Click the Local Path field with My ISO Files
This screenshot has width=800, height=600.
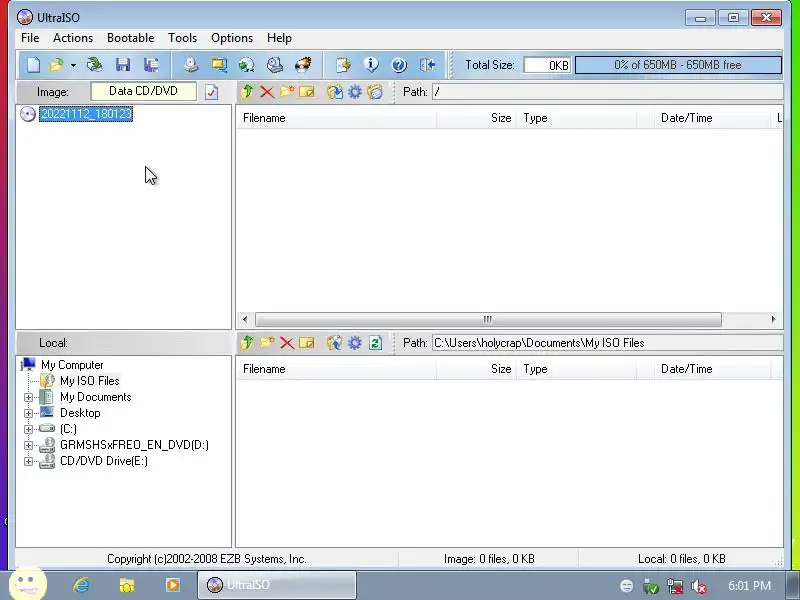[607, 343]
